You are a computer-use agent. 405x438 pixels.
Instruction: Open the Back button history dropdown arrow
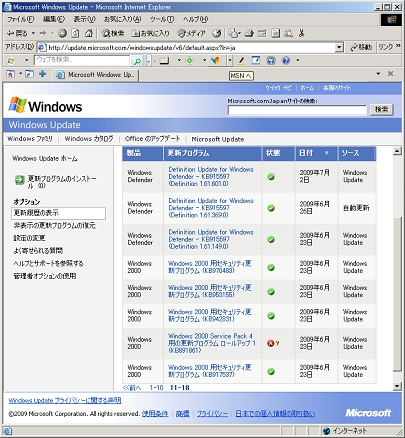point(33,33)
